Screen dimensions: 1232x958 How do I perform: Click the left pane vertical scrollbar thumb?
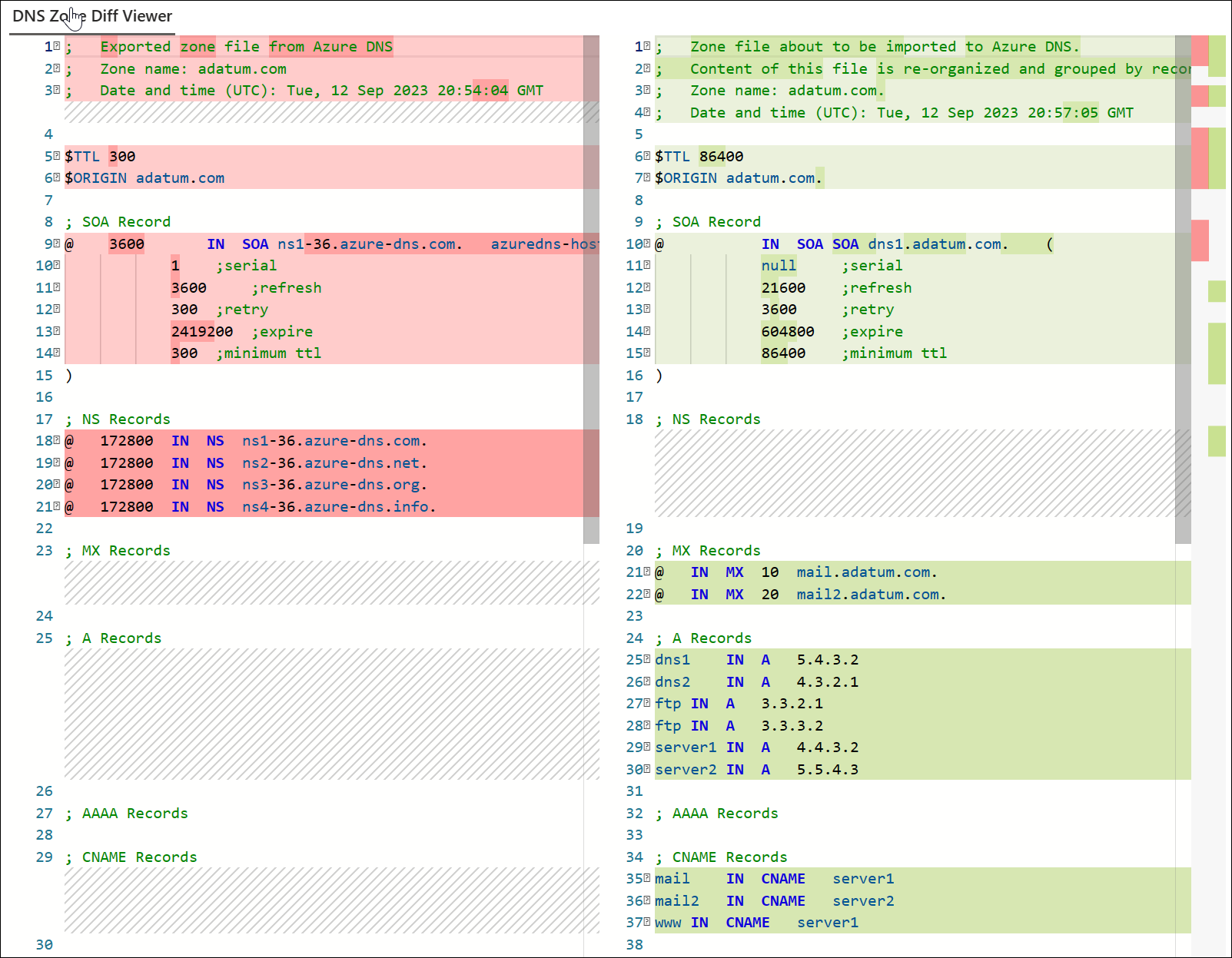(x=591, y=290)
